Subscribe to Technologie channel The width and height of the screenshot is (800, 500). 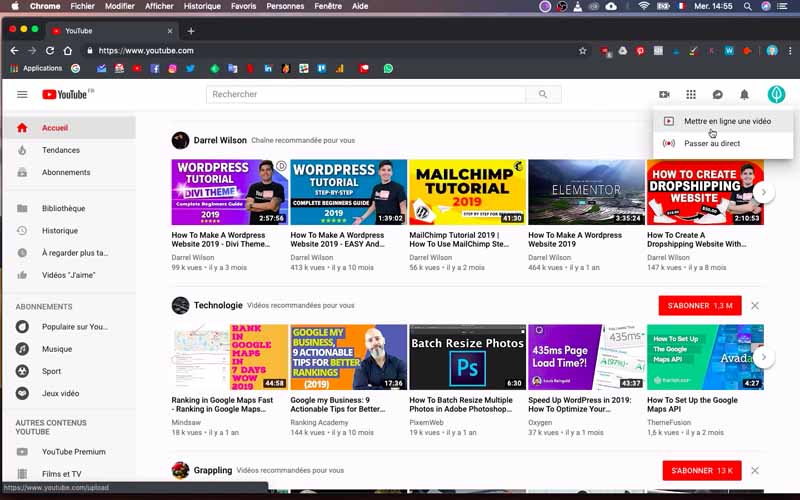(x=699, y=306)
